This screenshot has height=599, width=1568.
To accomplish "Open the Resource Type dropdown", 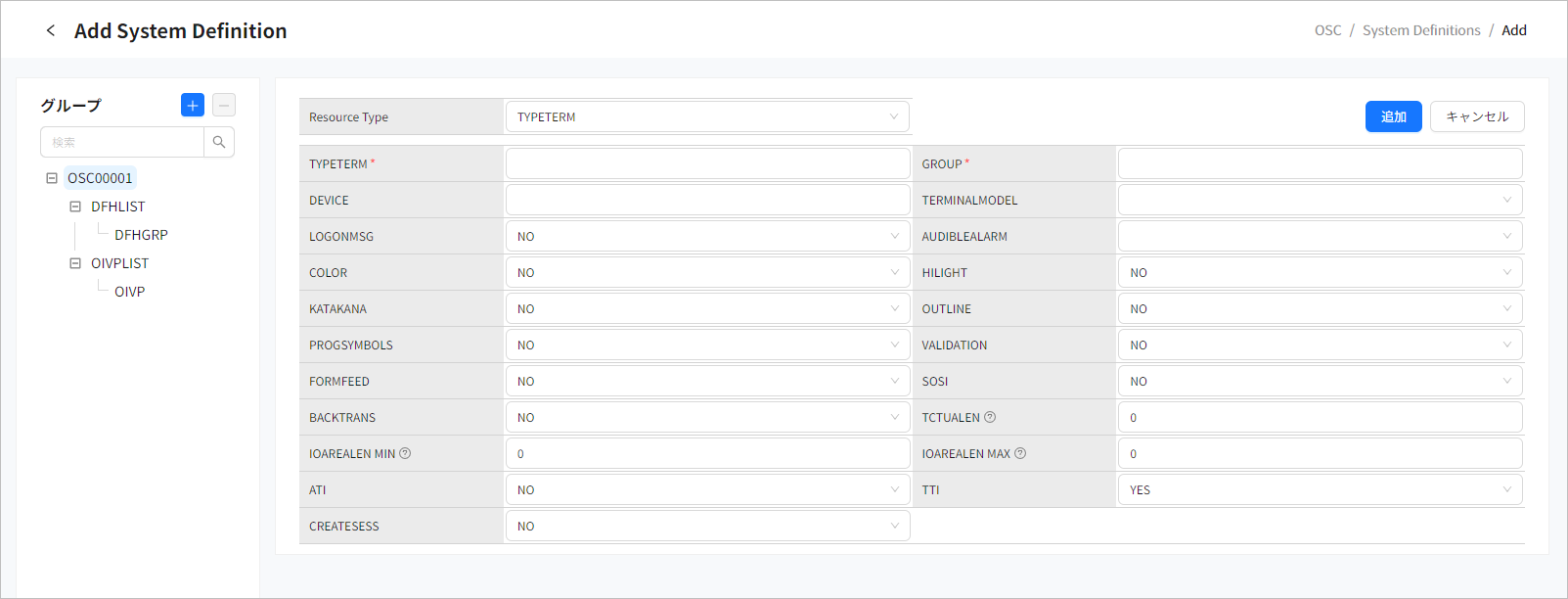I will 707,116.
